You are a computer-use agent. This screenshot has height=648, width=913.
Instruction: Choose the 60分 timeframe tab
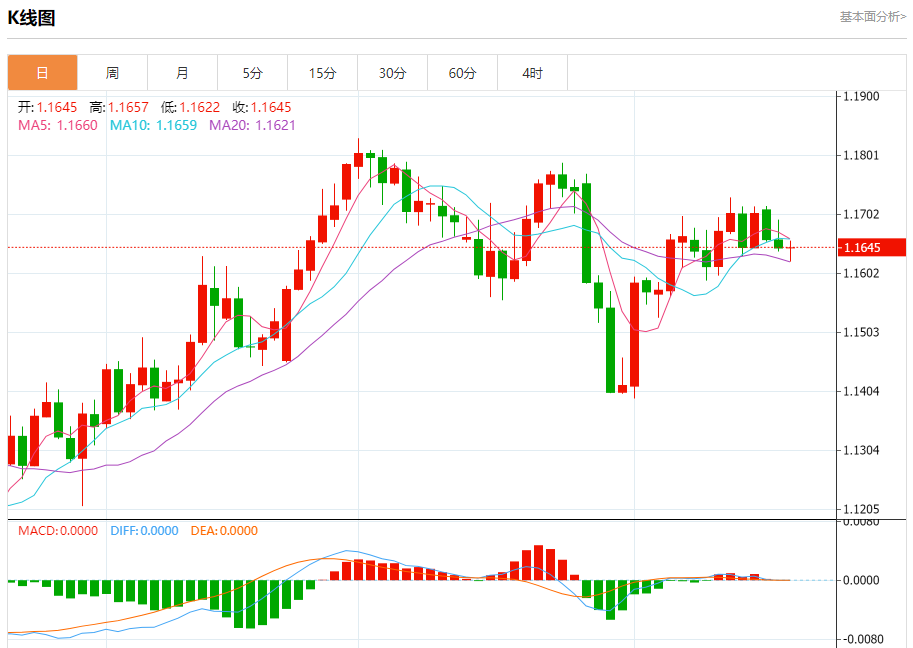[462, 73]
